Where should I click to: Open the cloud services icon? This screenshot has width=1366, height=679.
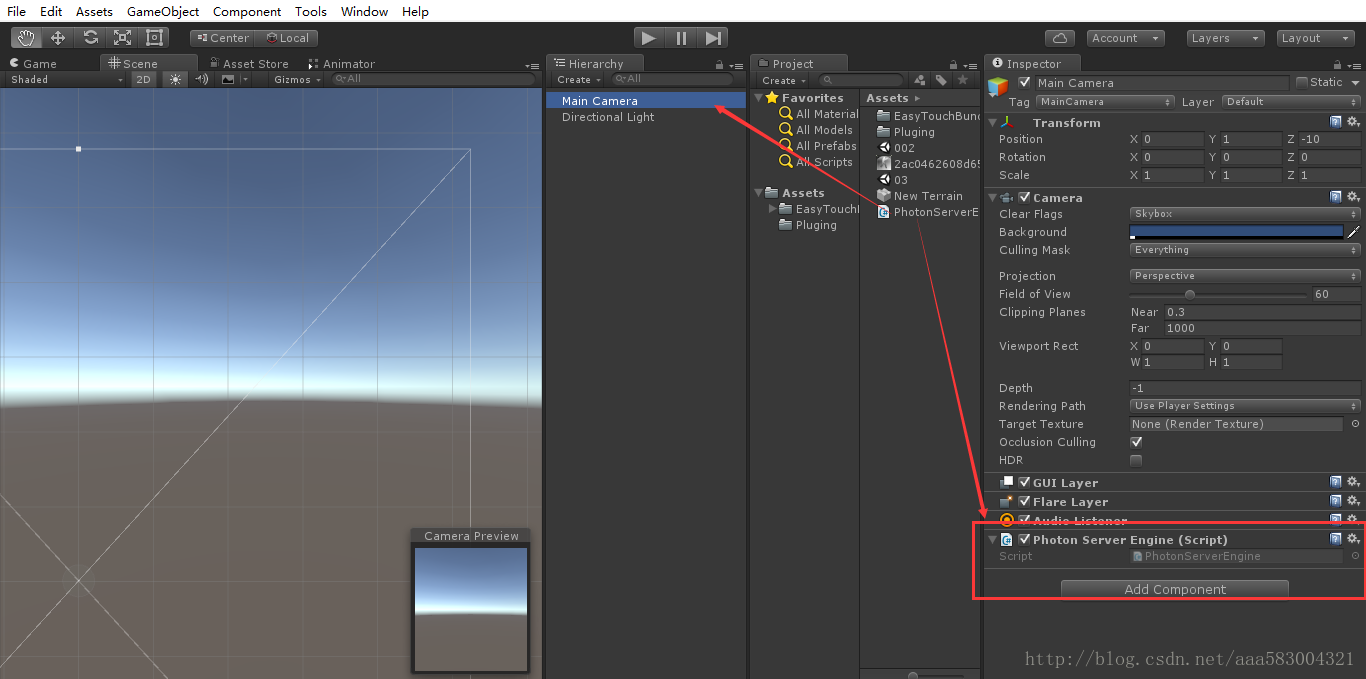[x=1060, y=38]
